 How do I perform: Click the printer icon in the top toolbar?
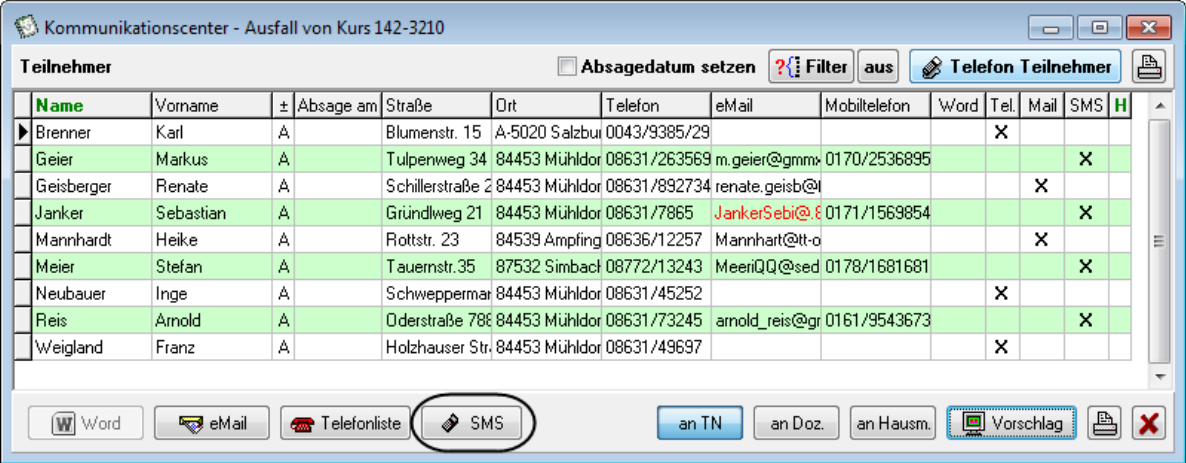pyautogui.click(x=1147, y=67)
